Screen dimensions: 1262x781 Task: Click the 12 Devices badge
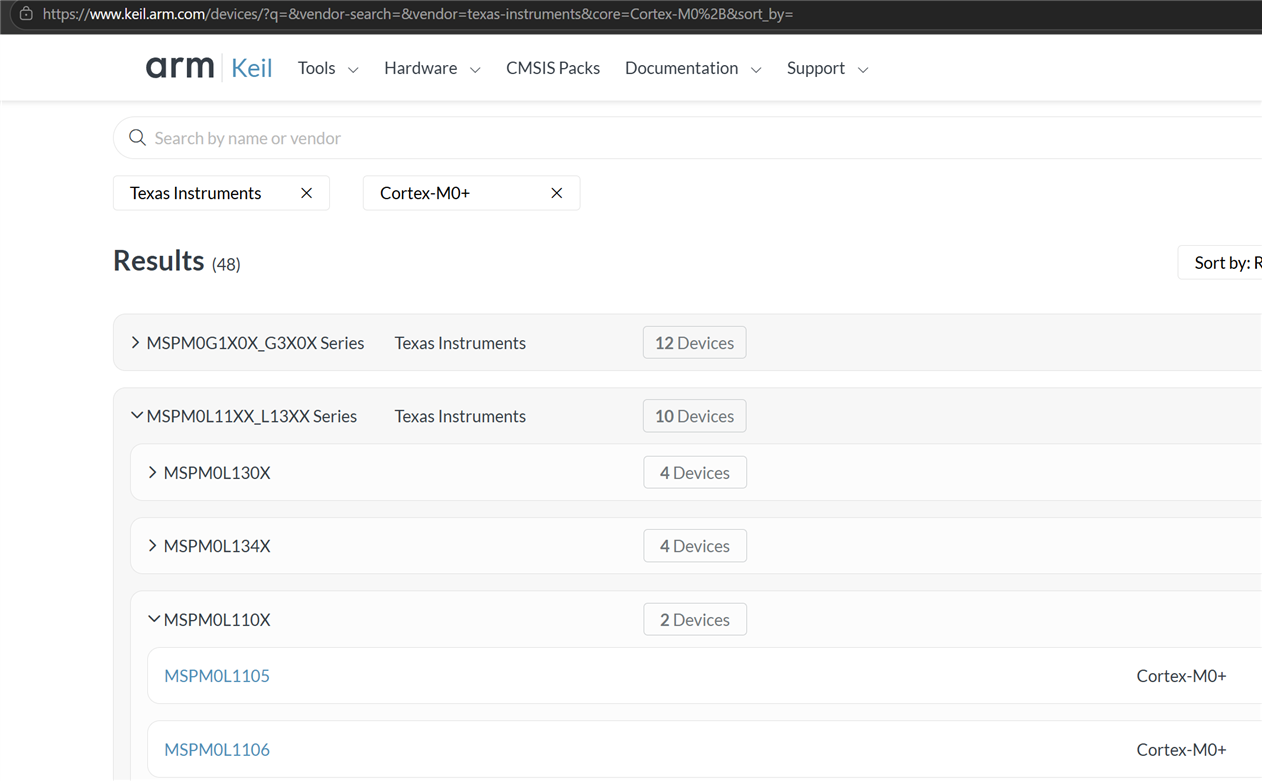[694, 343]
